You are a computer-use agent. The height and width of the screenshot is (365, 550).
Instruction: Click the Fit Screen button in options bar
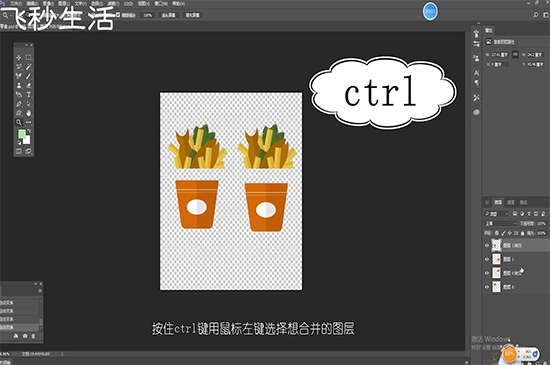coord(168,15)
